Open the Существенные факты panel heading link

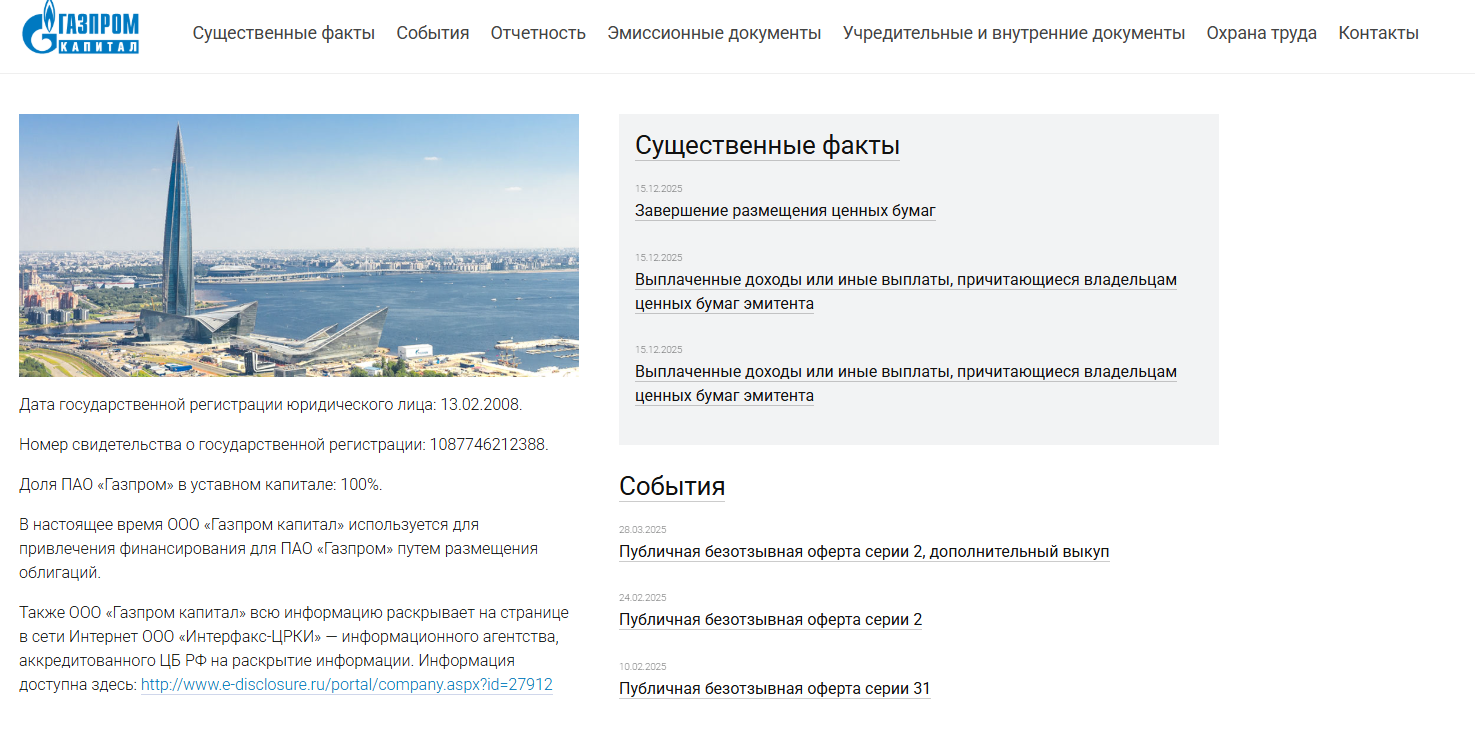767,146
